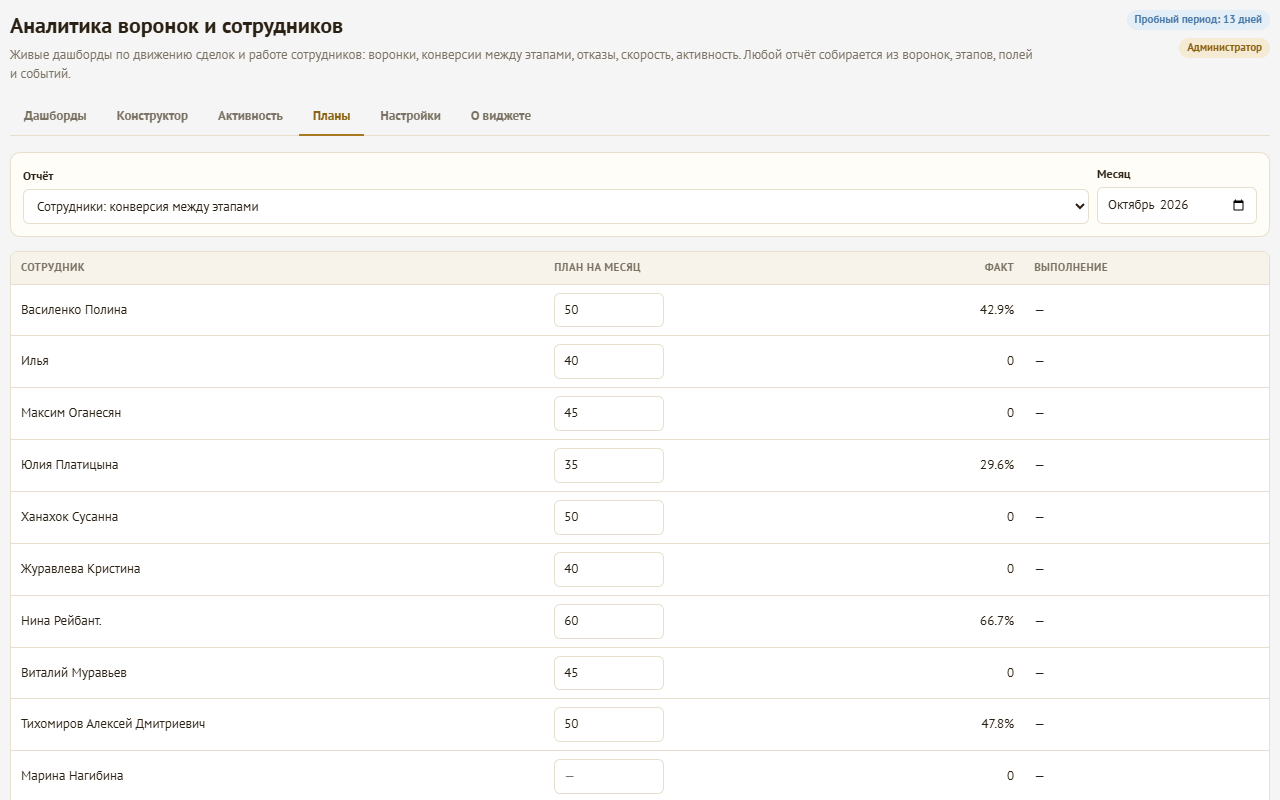Click the Пробный период: 13 дней badge
Screen dimensions: 1280x800
1198,19
